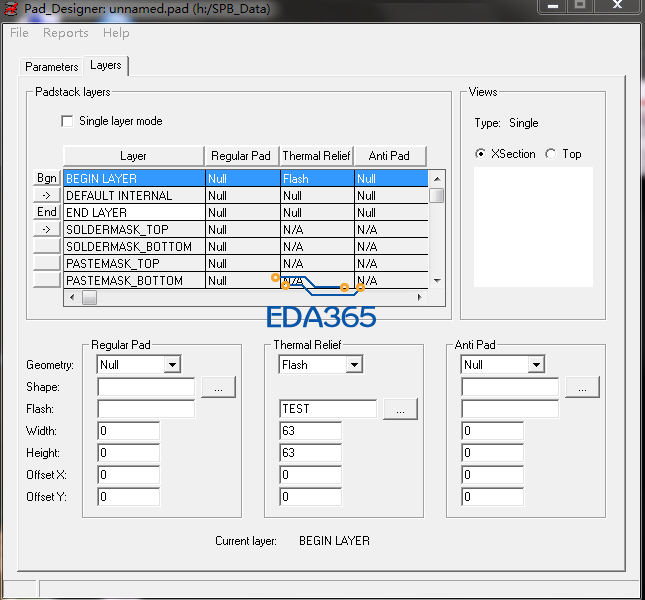Click blank row button beside SOLDERMASK_BOTTOM
The height and width of the screenshot is (600, 645).
47,246
